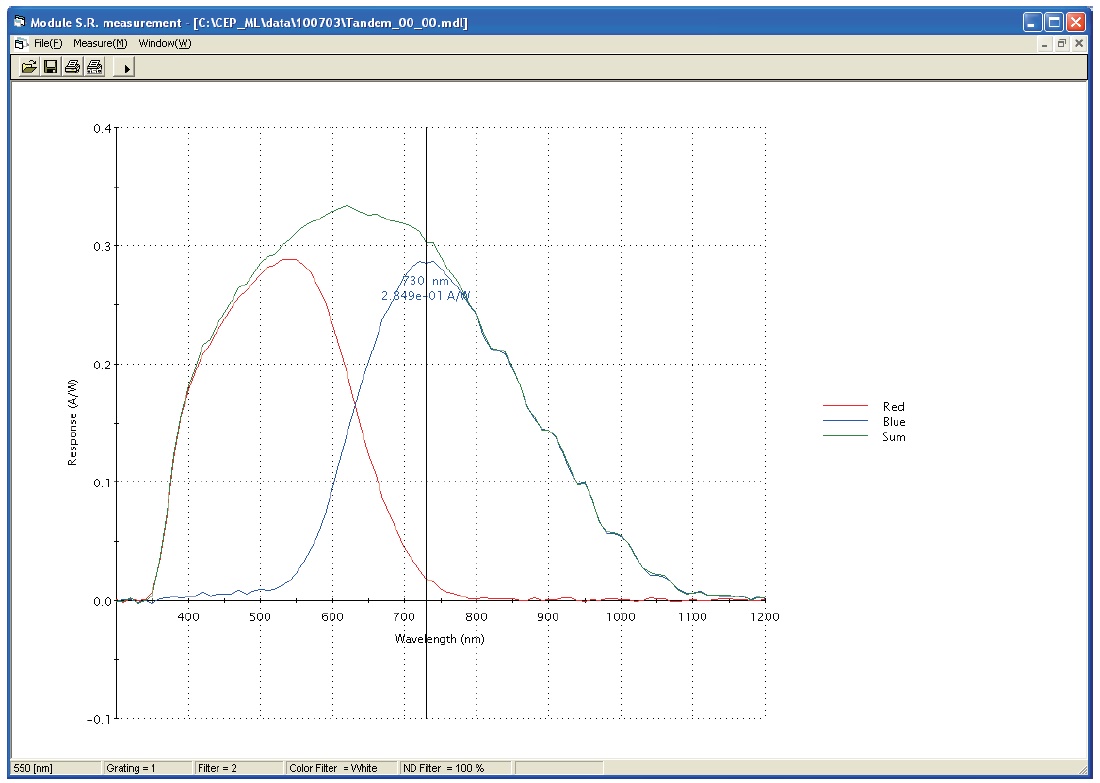The height and width of the screenshot is (783, 1100).
Task: Open the File(F) menu
Action: [x=48, y=44]
